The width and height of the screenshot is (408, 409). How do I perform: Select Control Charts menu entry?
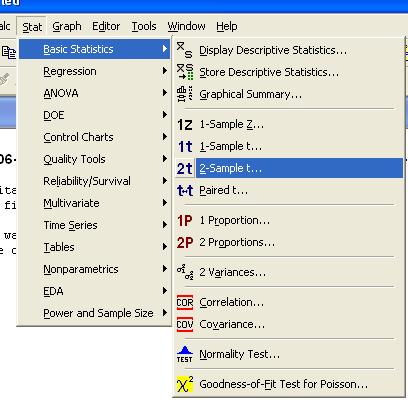click(x=95, y=137)
